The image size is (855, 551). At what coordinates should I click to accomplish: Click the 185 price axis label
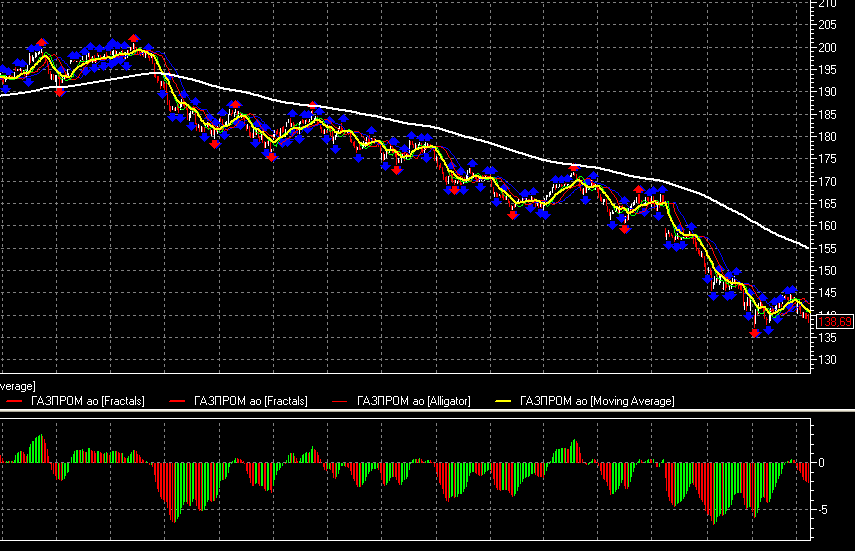(x=827, y=115)
